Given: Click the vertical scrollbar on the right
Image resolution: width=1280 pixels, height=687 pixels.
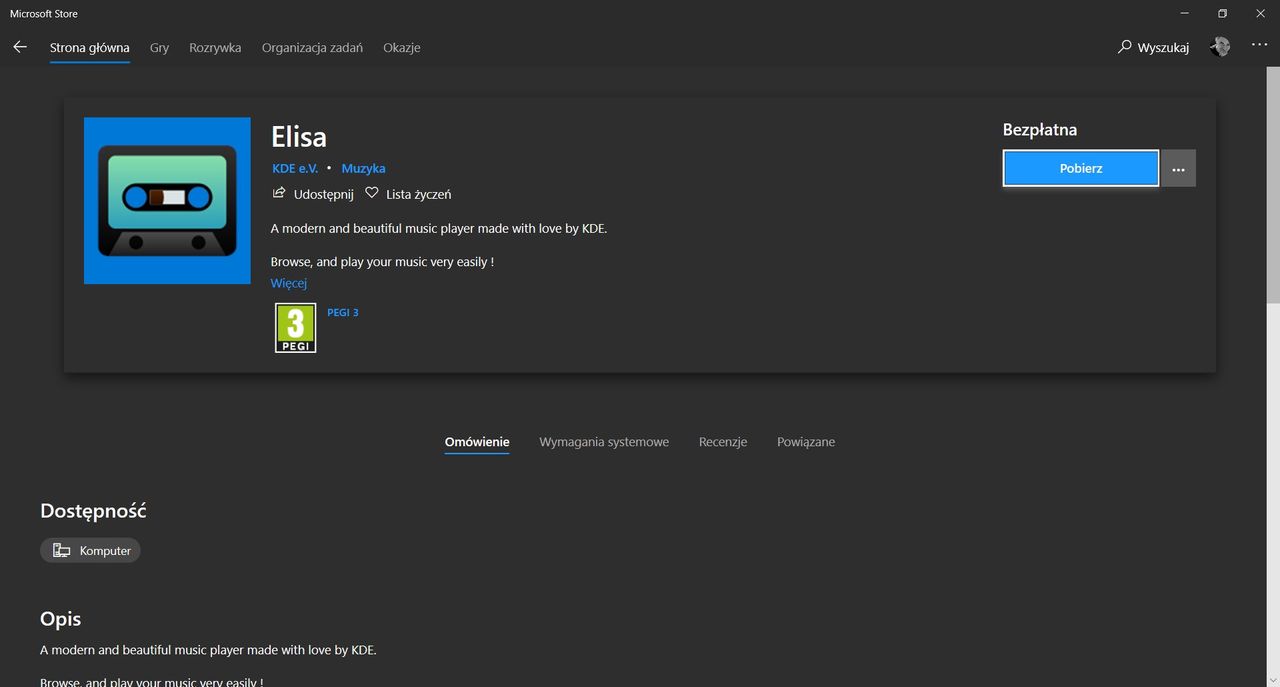Looking at the screenshot, I should click(1273, 185).
